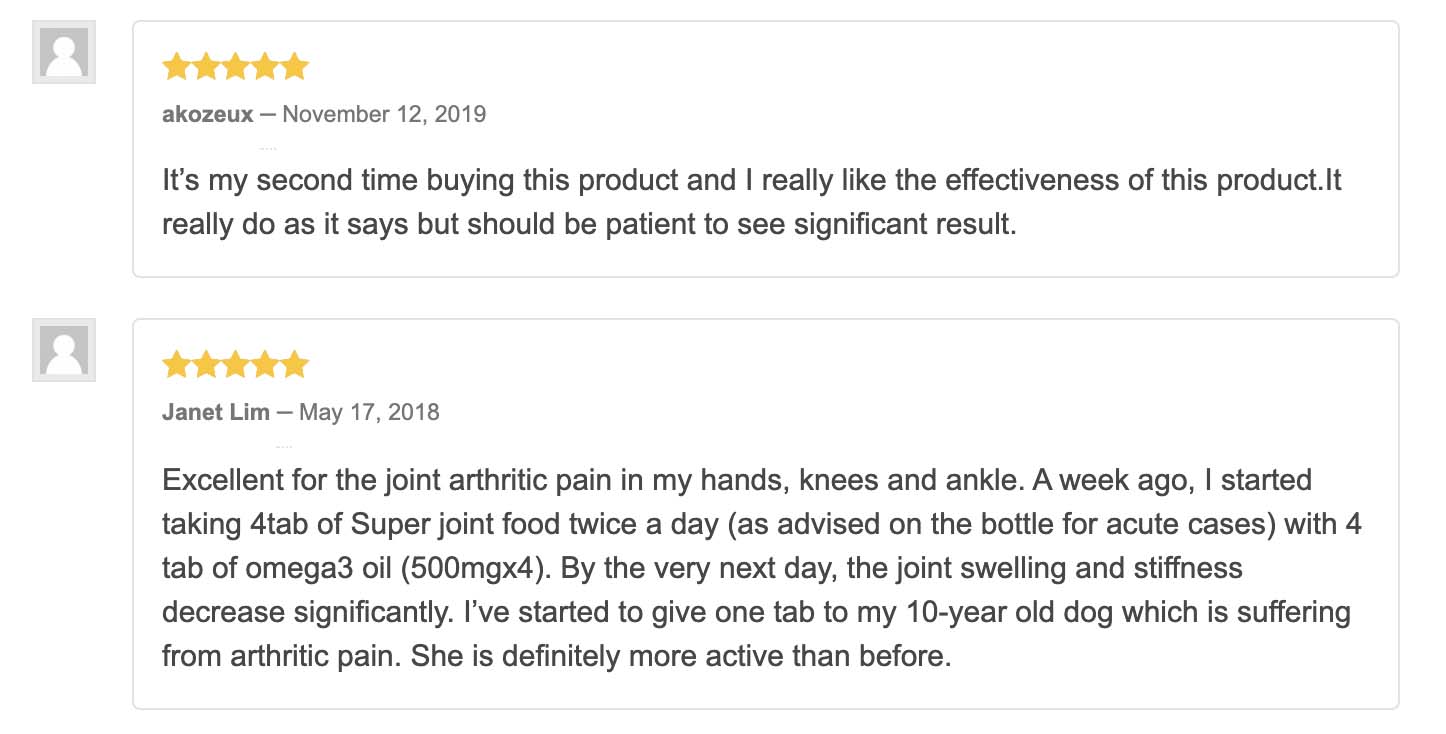Select the fourth star in Janet Lim's rating
This screenshot has width=1446, height=734.
[x=265, y=365]
